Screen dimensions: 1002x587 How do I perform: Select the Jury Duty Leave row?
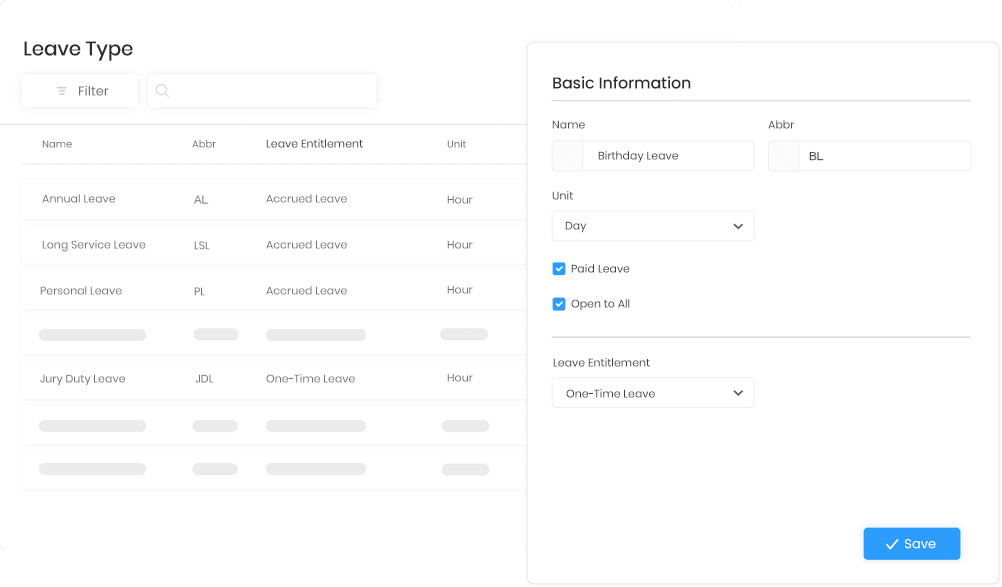click(x=275, y=378)
